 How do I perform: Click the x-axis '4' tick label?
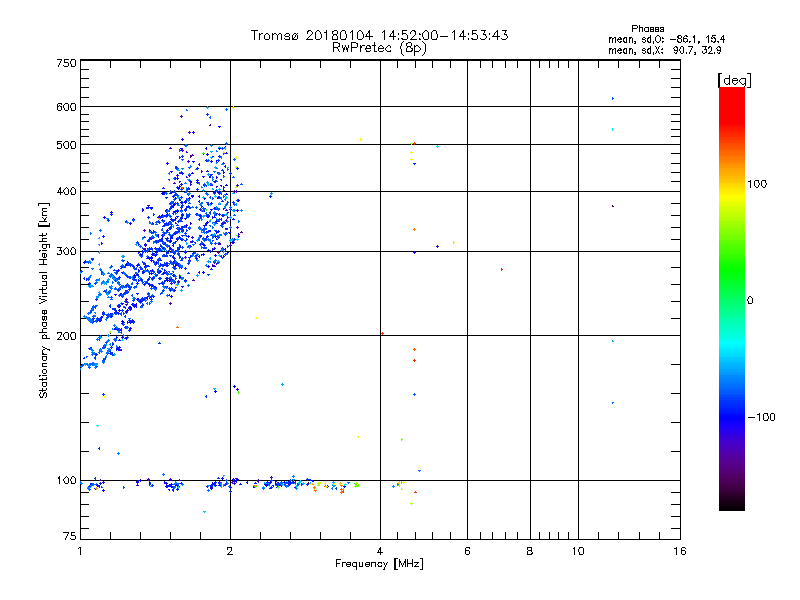point(380,551)
